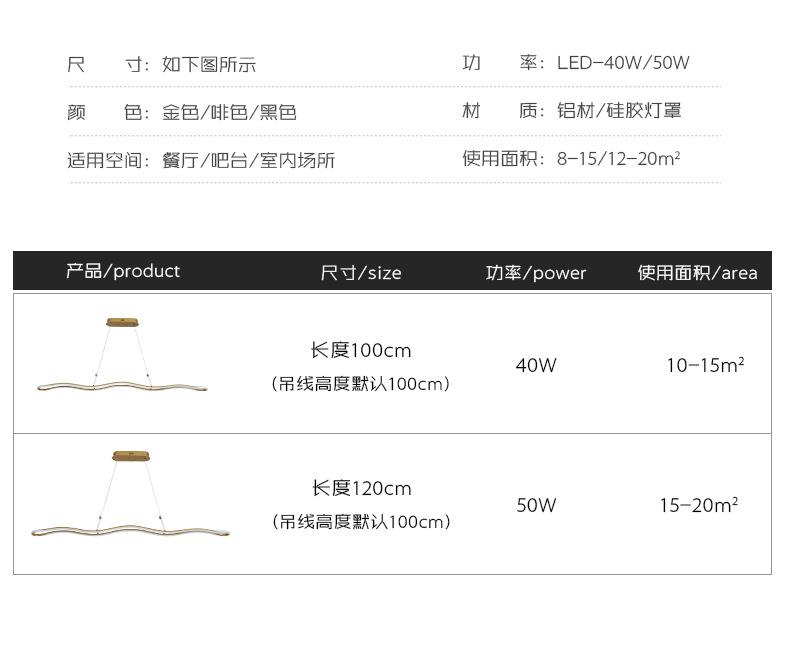Click the 100cm wave pendant lamp image

point(123,358)
